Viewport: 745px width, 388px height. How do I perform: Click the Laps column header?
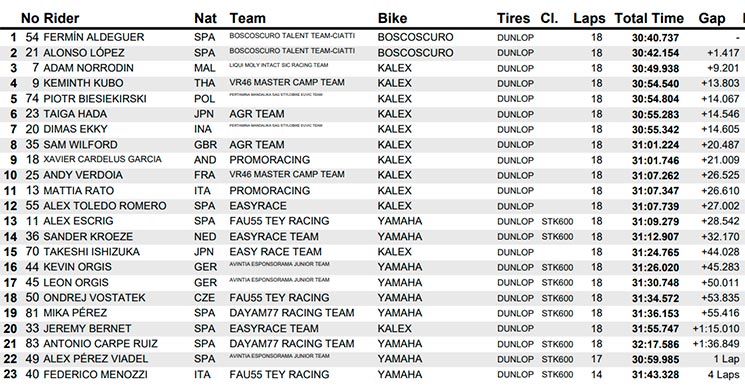tap(589, 19)
